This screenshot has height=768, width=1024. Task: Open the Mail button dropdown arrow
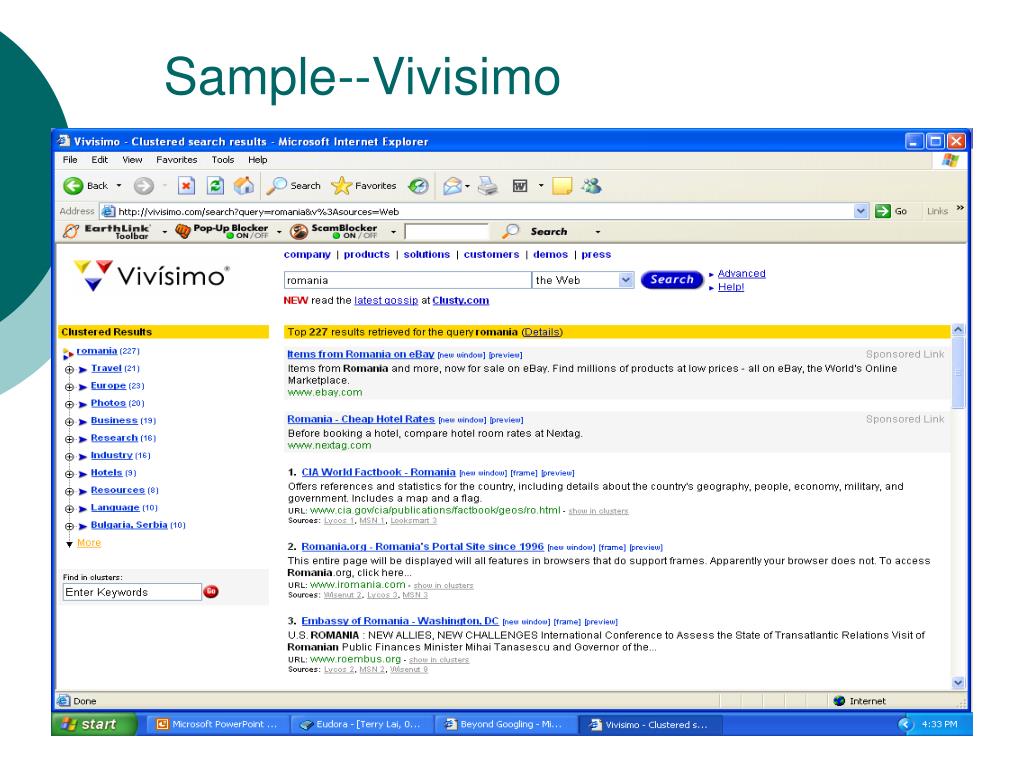coord(467,187)
